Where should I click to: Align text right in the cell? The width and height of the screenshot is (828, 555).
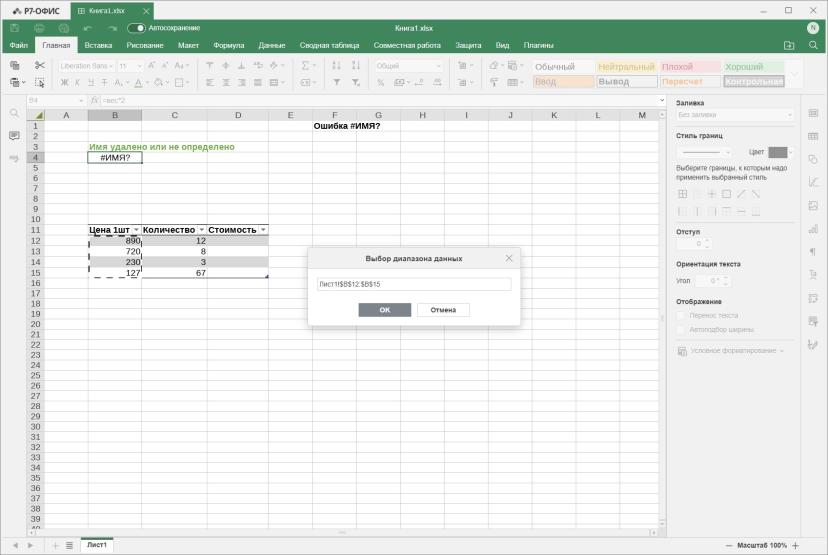click(x=242, y=82)
